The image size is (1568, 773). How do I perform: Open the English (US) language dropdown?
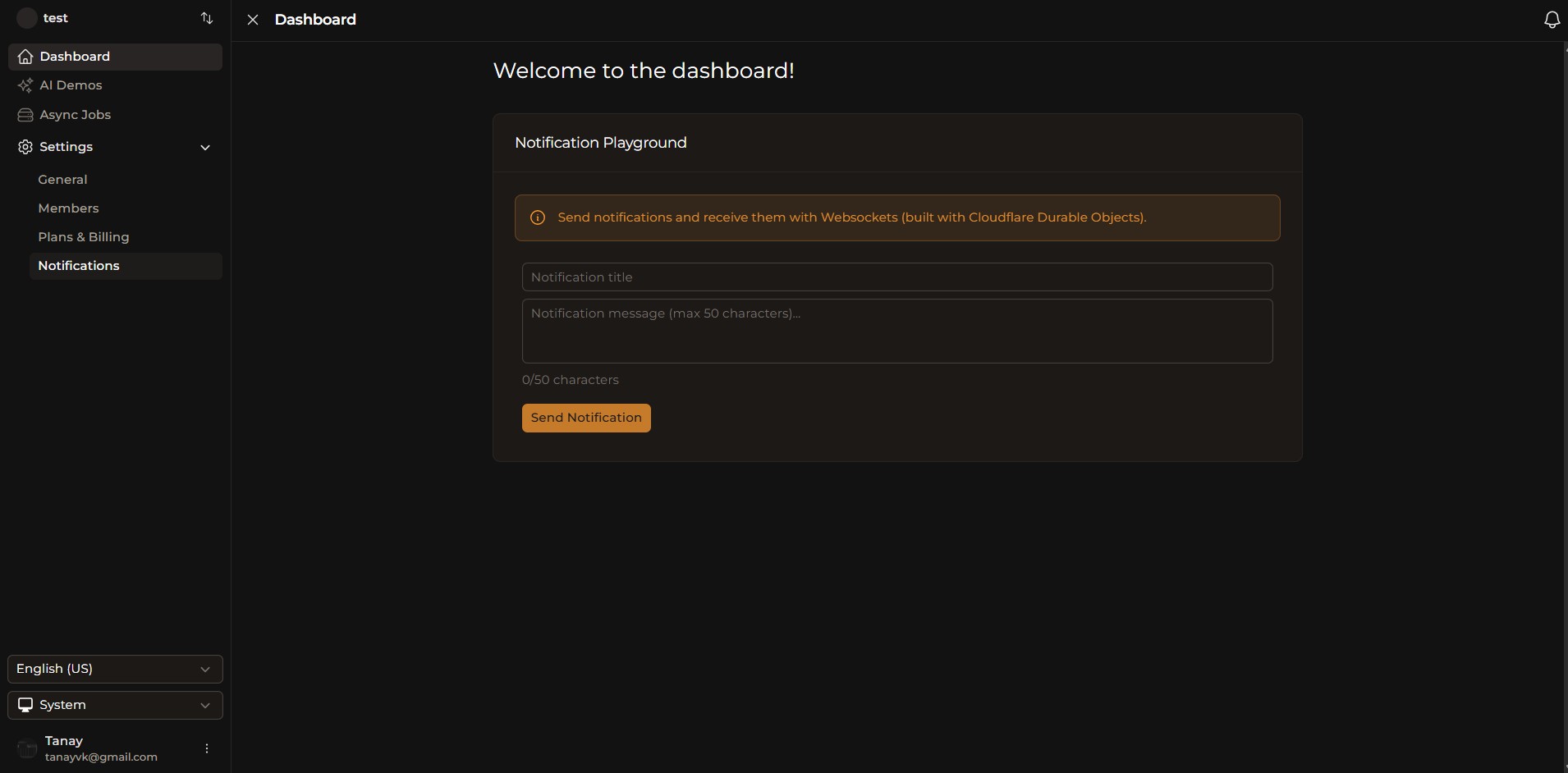[115, 669]
